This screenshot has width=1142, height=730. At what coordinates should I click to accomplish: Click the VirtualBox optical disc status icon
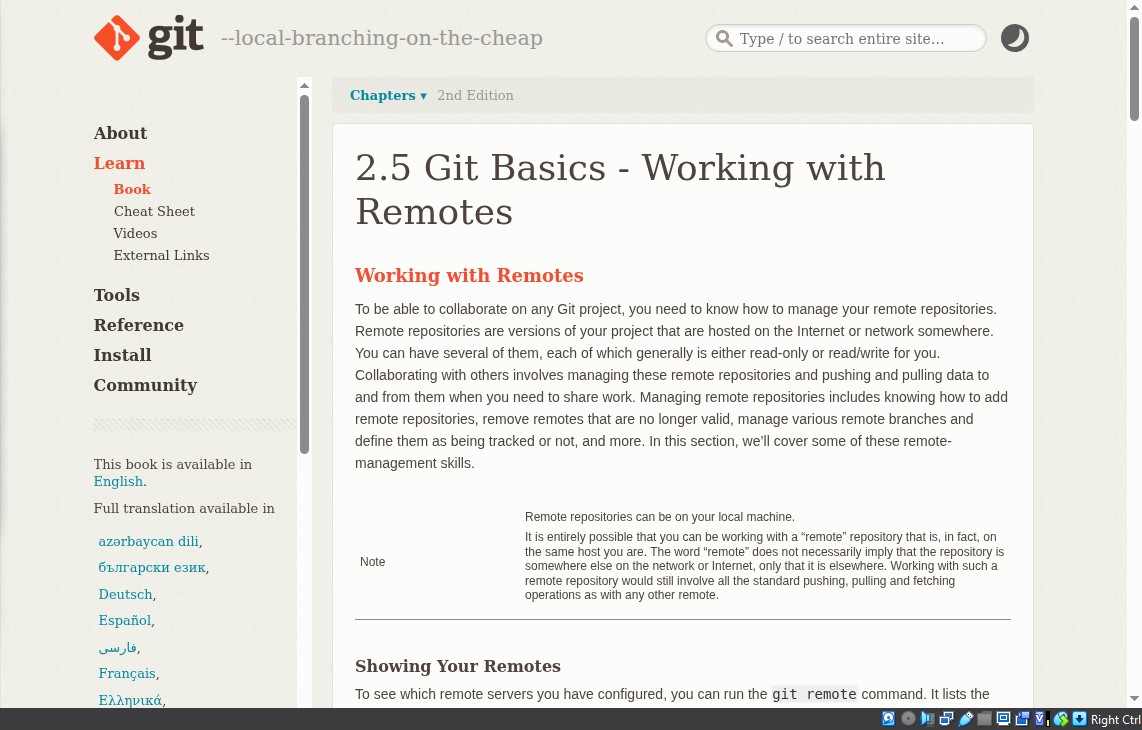(908, 718)
